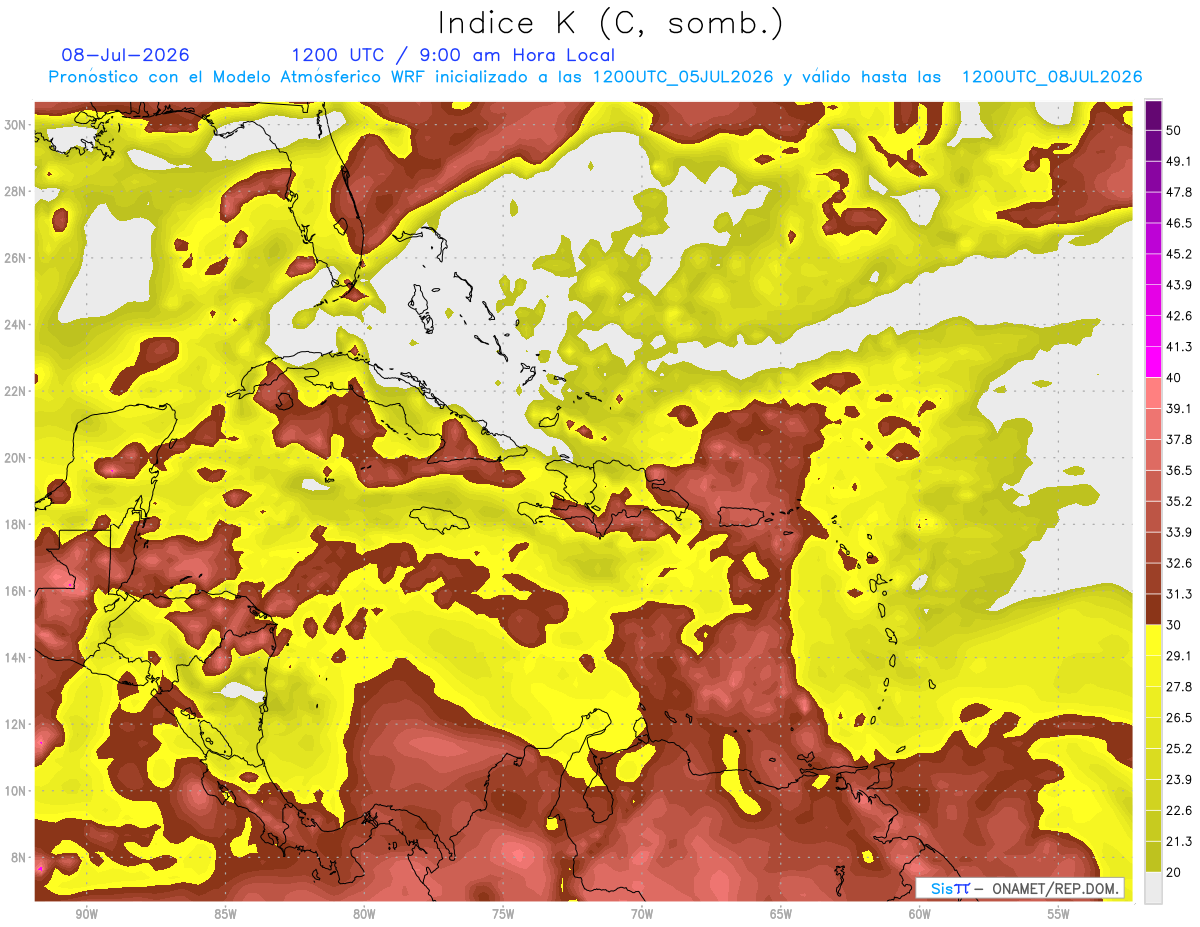Click the latitude axis label "14N"
This screenshot has width=1200, height=927.
pos(15,657)
